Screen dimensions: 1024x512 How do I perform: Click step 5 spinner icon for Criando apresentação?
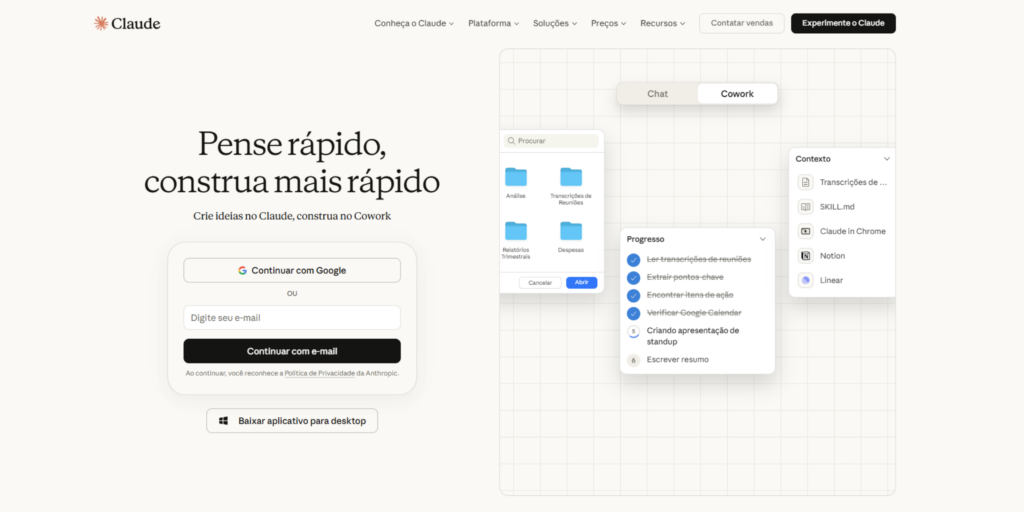pyautogui.click(x=633, y=332)
